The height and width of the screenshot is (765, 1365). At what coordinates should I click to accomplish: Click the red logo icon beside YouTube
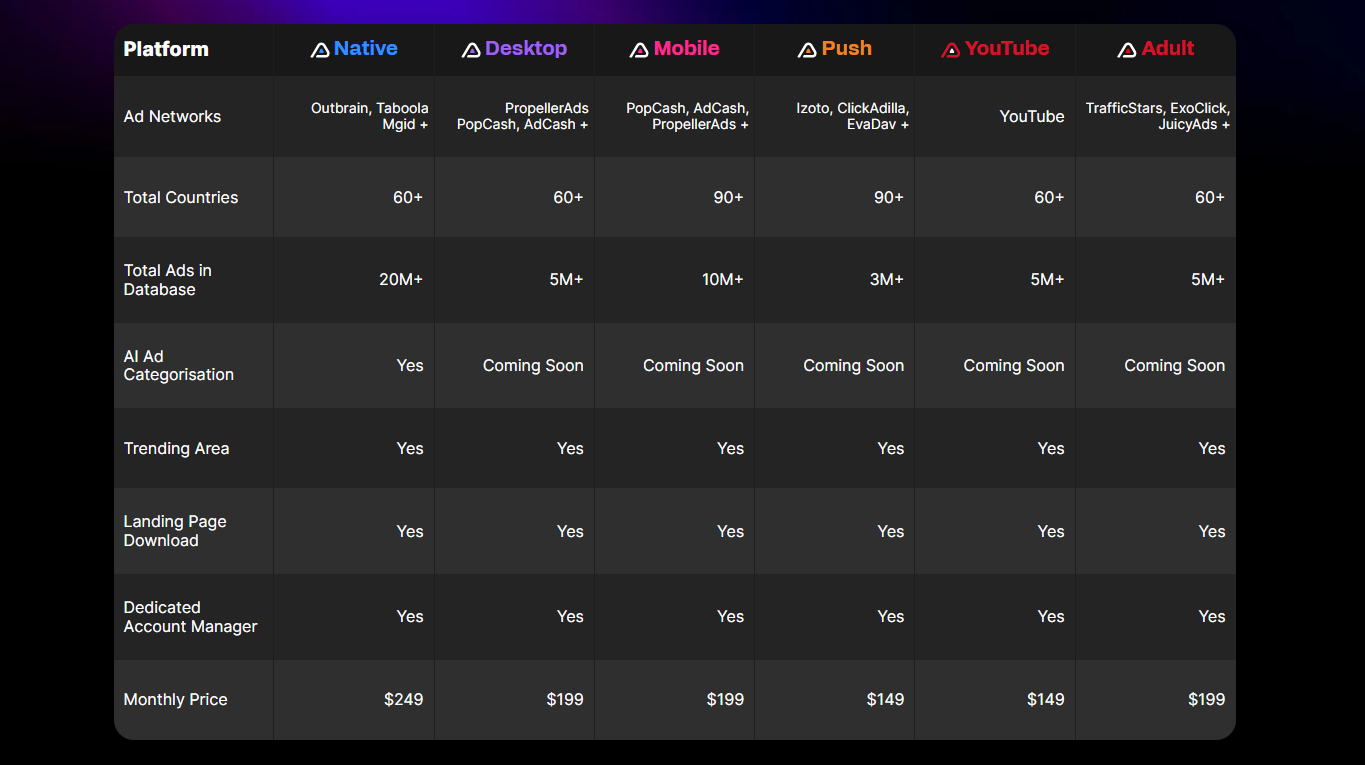point(951,50)
